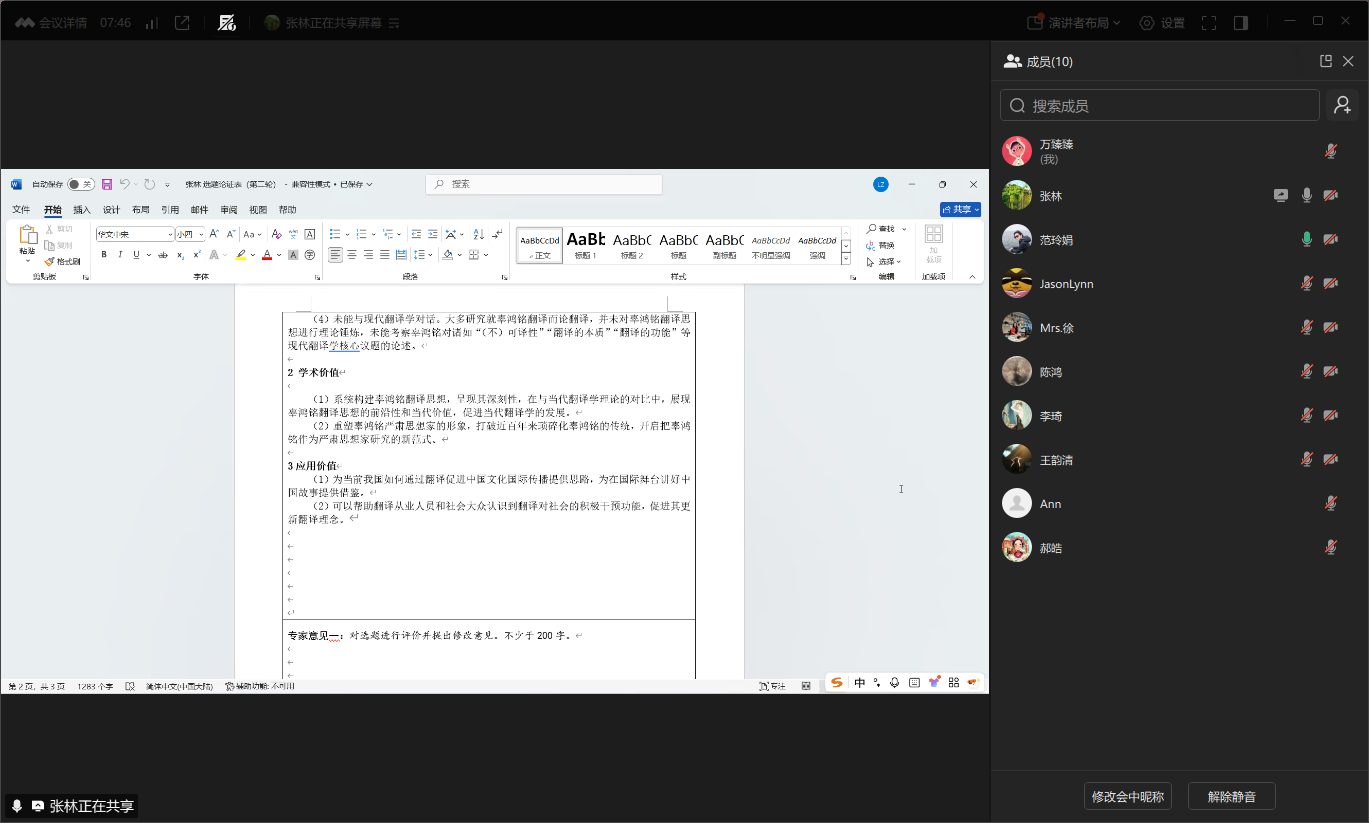Click 张林's screen sharing icon
Viewport: 1369px width, 823px height.
[1281, 196]
